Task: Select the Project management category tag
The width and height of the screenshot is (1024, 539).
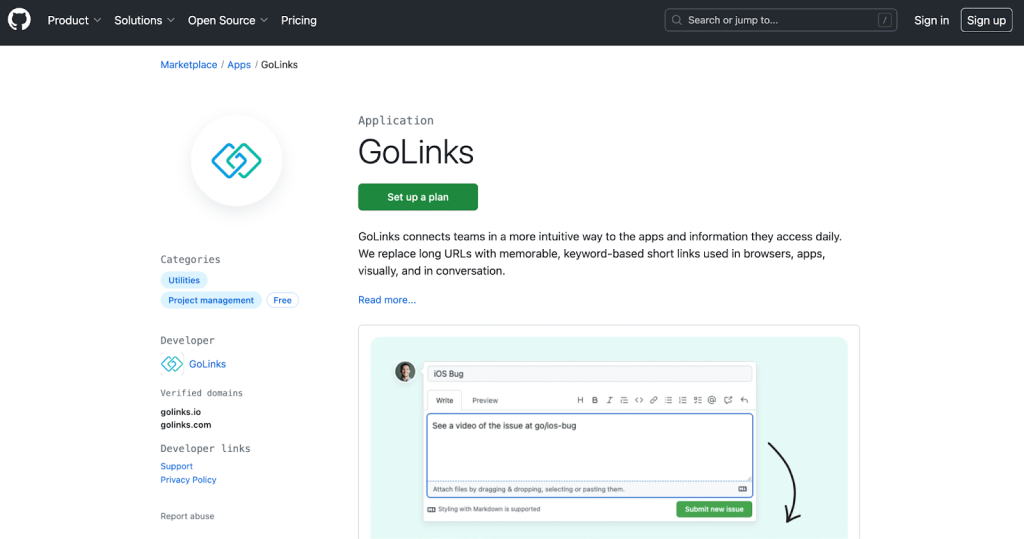Action: (x=211, y=300)
